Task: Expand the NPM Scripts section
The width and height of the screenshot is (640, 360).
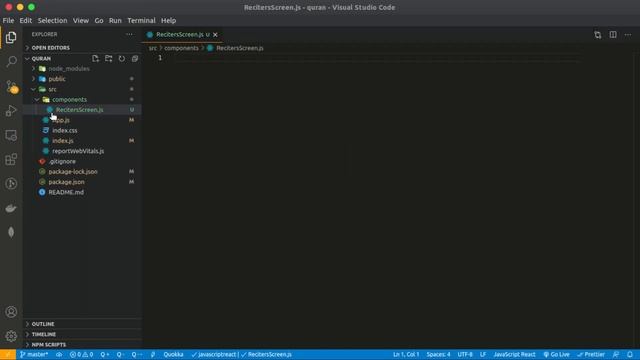Action: coord(49,344)
